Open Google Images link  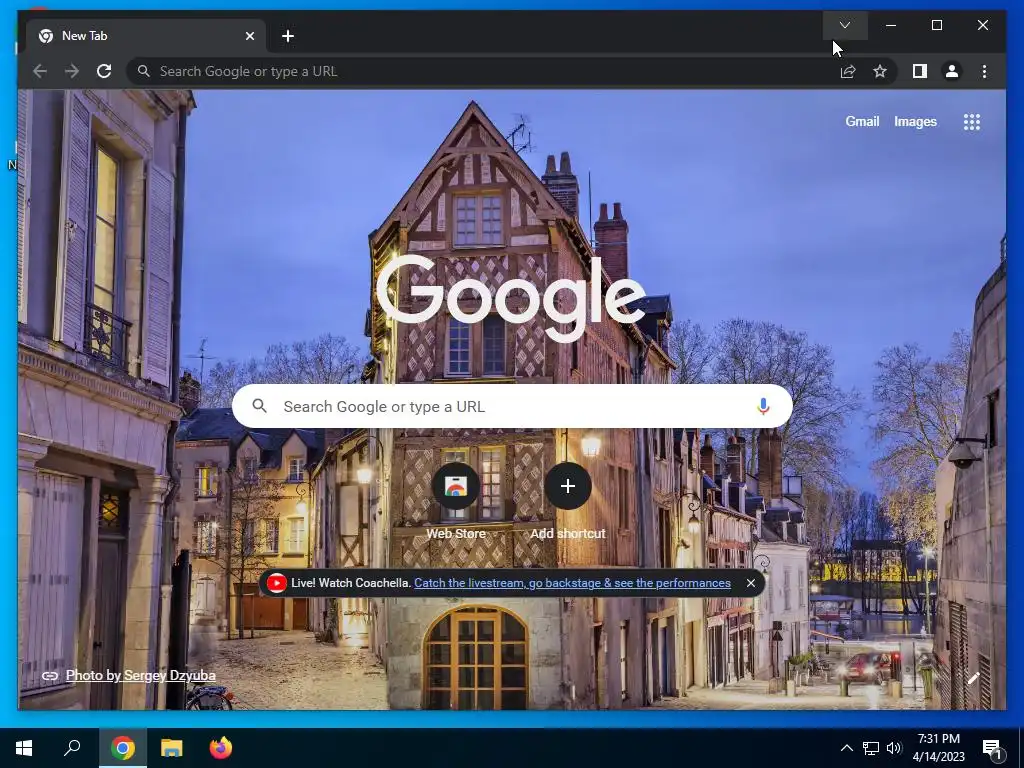[915, 121]
